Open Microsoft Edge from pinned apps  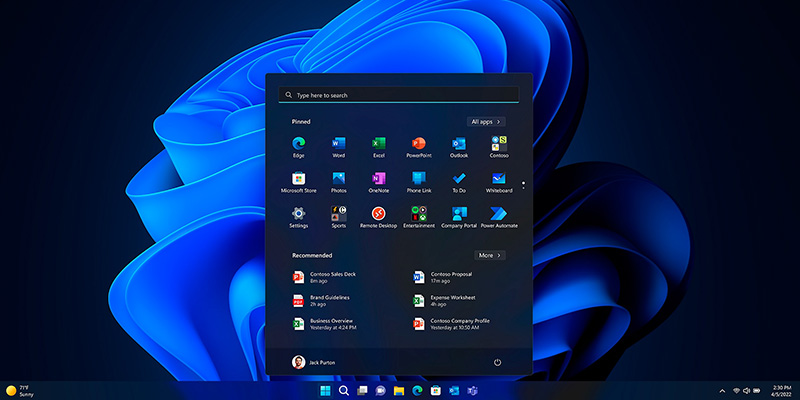point(298,145)
